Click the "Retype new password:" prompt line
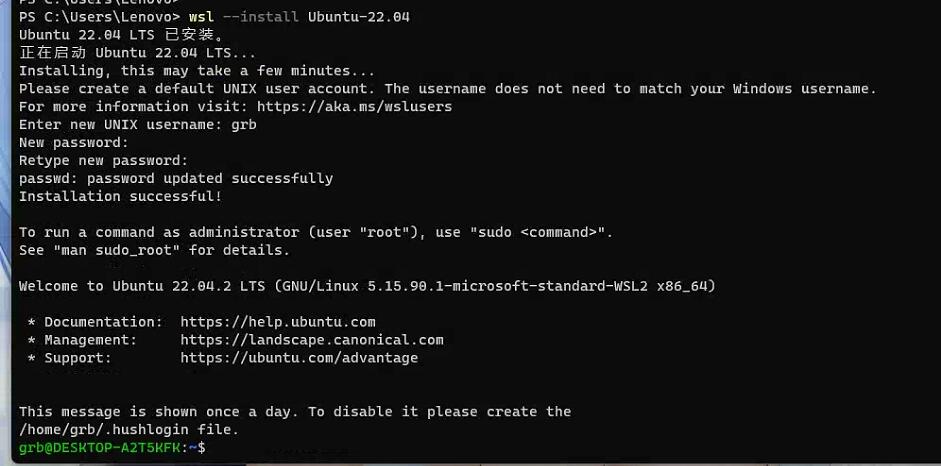Screen dimensions: 941x466 tap(104, 161)
